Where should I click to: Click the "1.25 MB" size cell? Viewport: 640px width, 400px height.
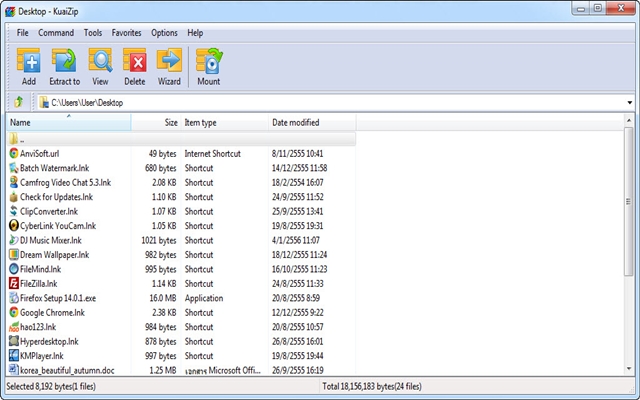(x=162, y=370)
